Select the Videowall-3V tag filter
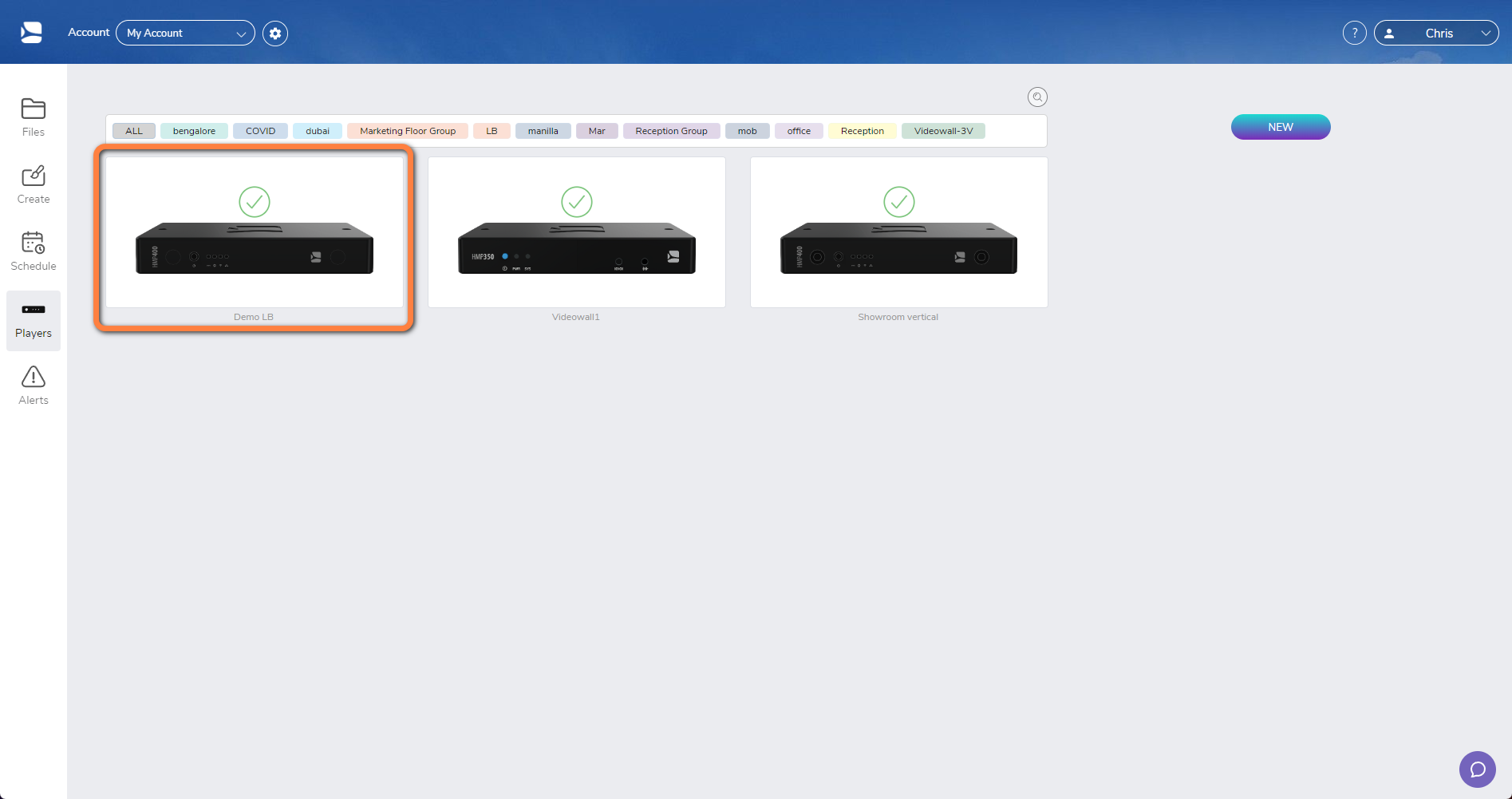Screen dimensions: 1512x799 click(x=944, y=131)
